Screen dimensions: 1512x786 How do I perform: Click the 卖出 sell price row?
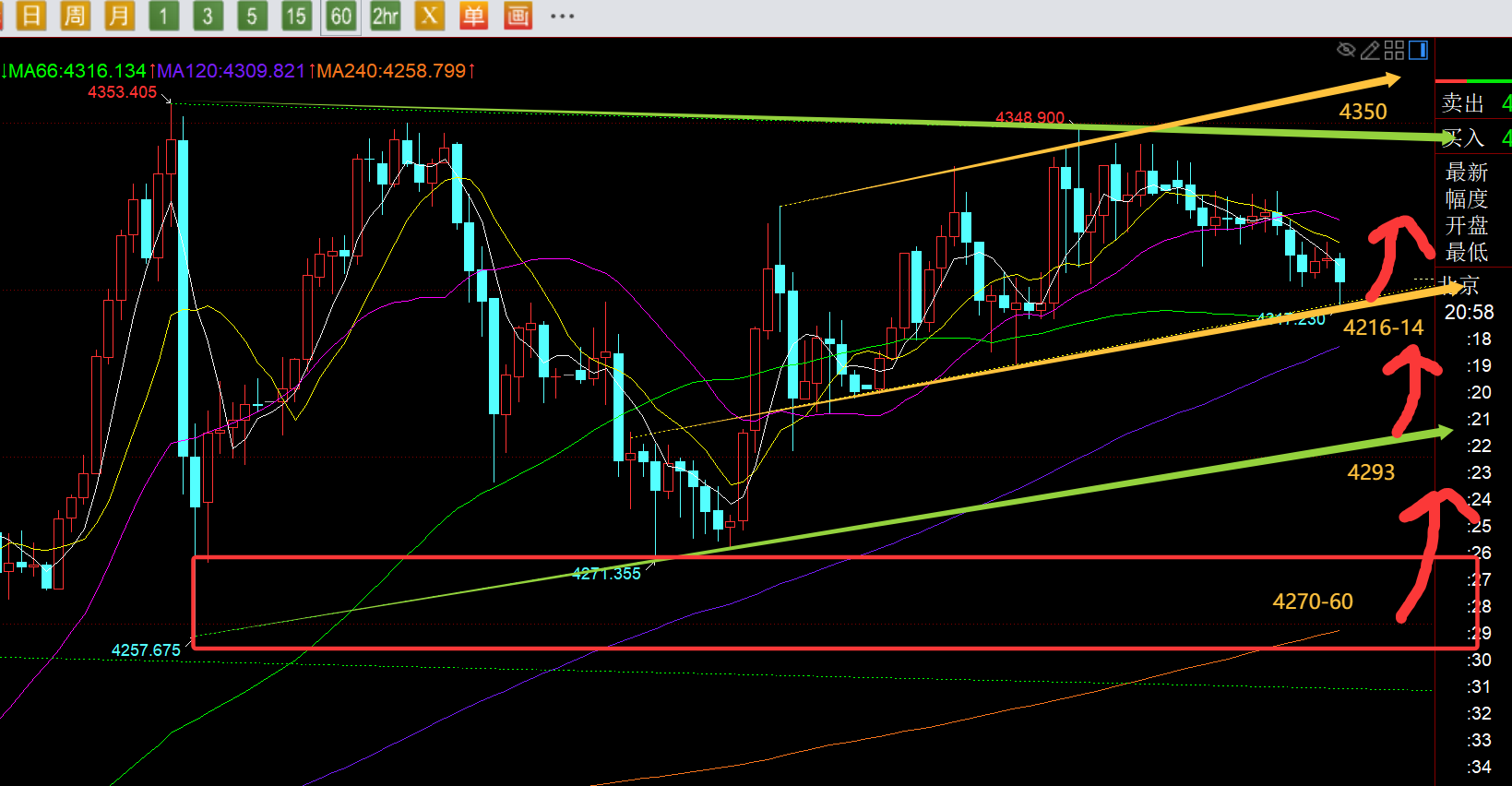(1473, 103)
